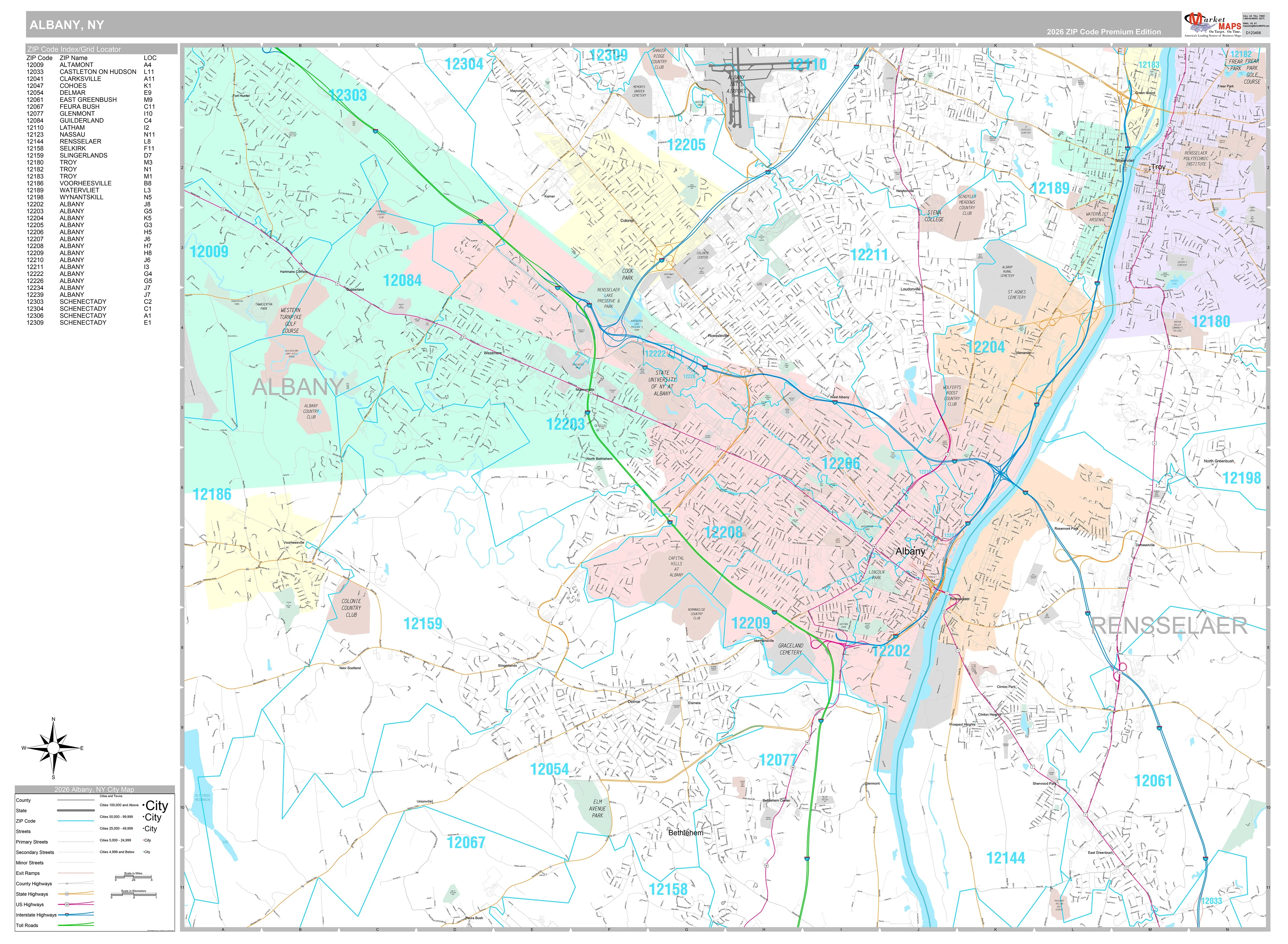
Task: Click ZIP label 12206 on the map
Action: (x=841, y=463)
